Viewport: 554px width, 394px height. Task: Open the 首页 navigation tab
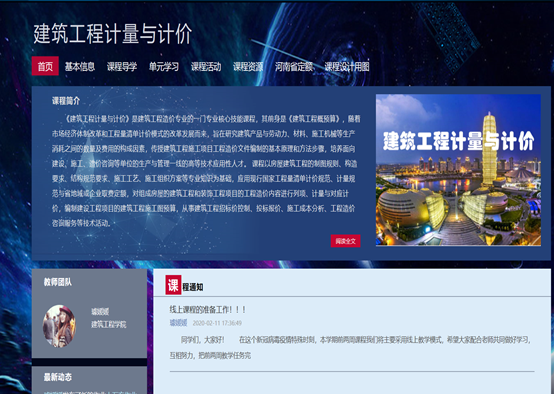point(45,66)
